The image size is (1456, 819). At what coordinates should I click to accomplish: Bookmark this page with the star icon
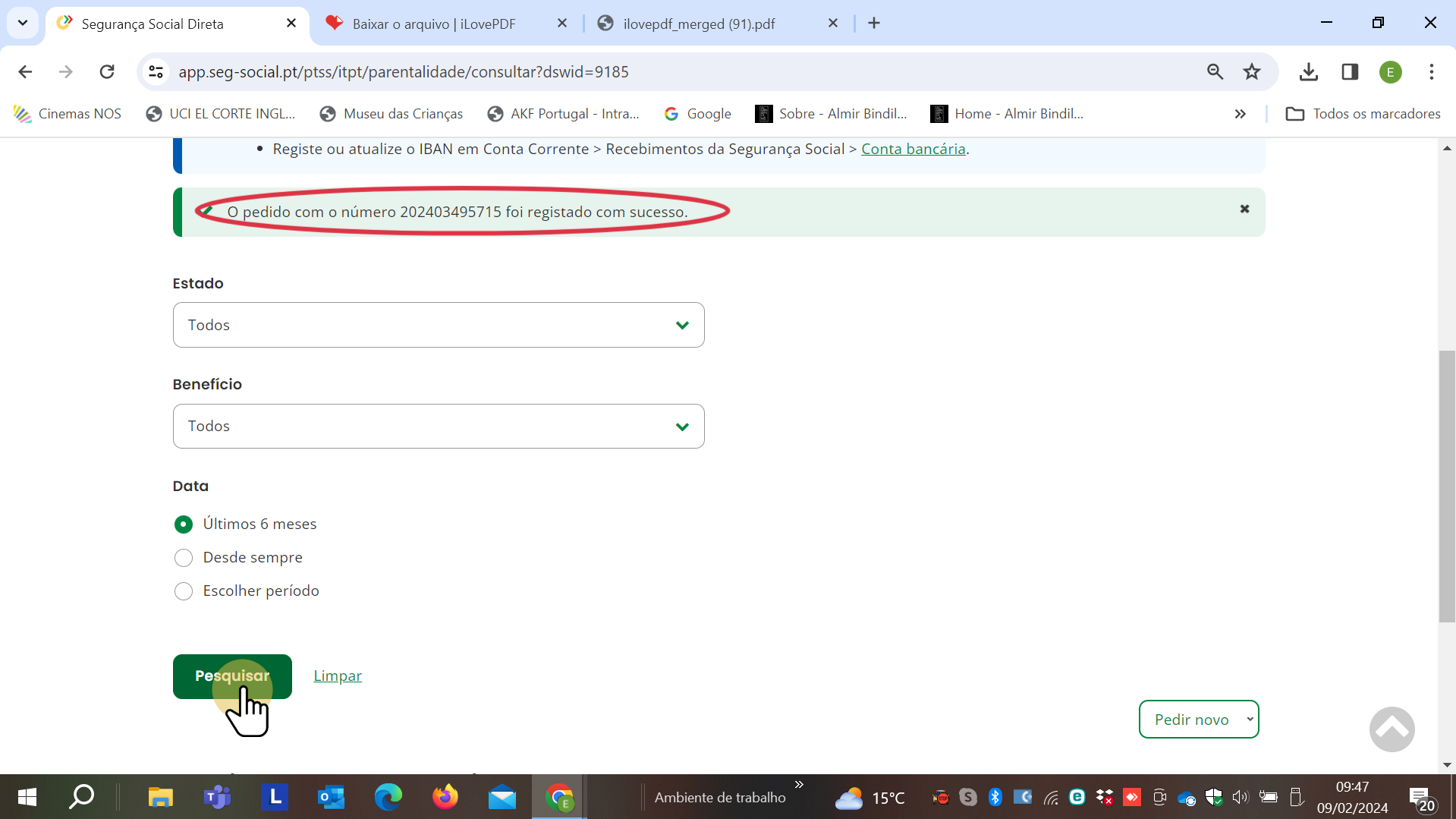point(1251,71)
